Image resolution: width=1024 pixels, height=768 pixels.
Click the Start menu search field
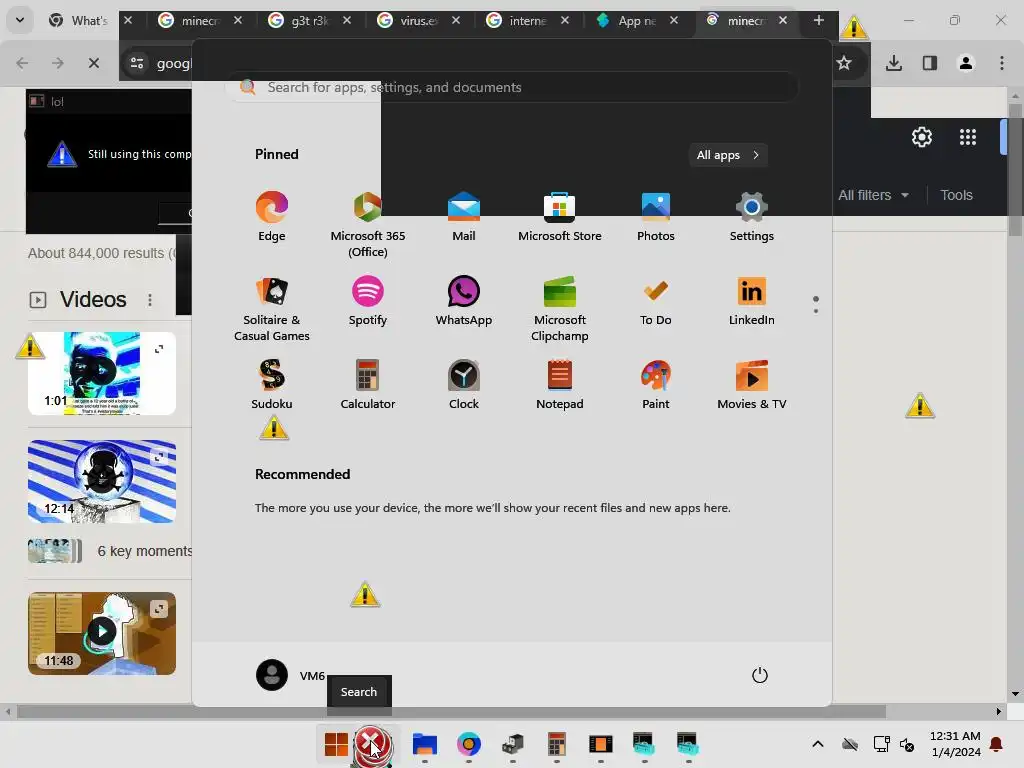(x=512, y=88)
